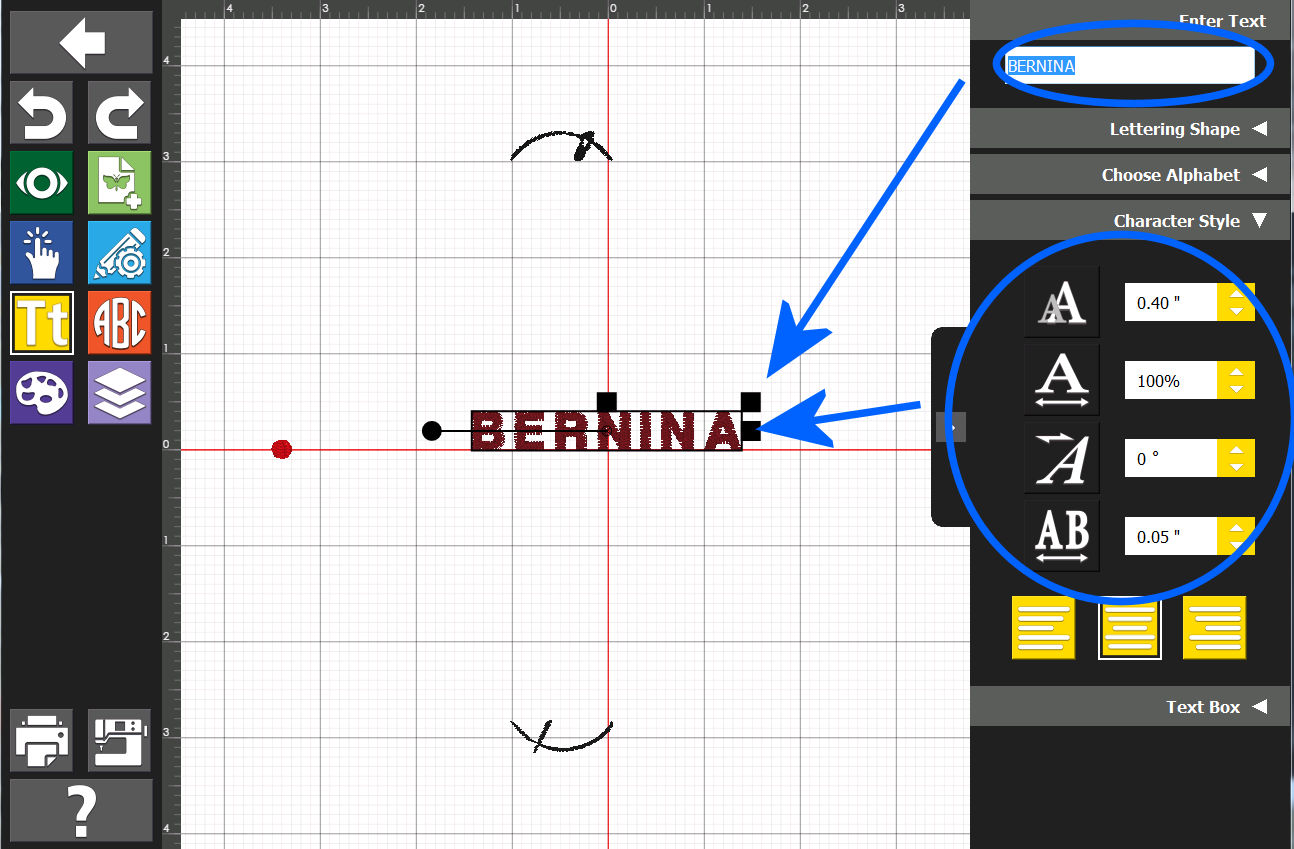The image size is (1294, 849).
Task: Toggle the eye preview view
Action: (x=41, y=182)
